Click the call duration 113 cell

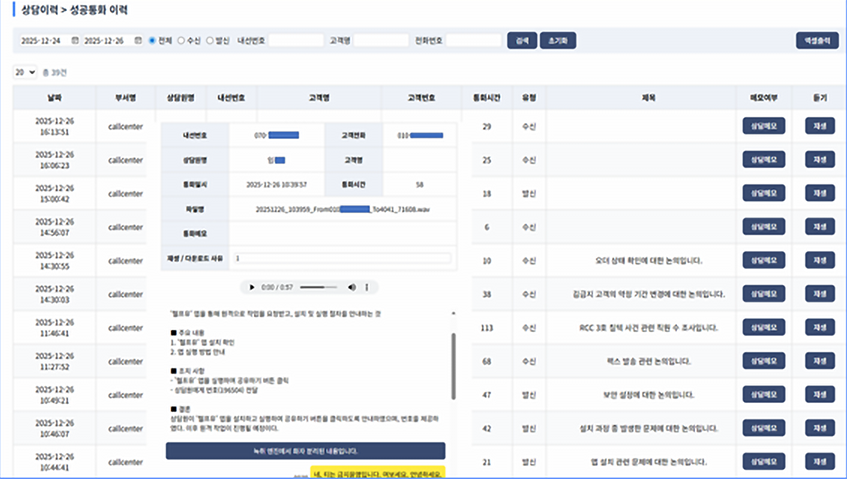[487, 328]
